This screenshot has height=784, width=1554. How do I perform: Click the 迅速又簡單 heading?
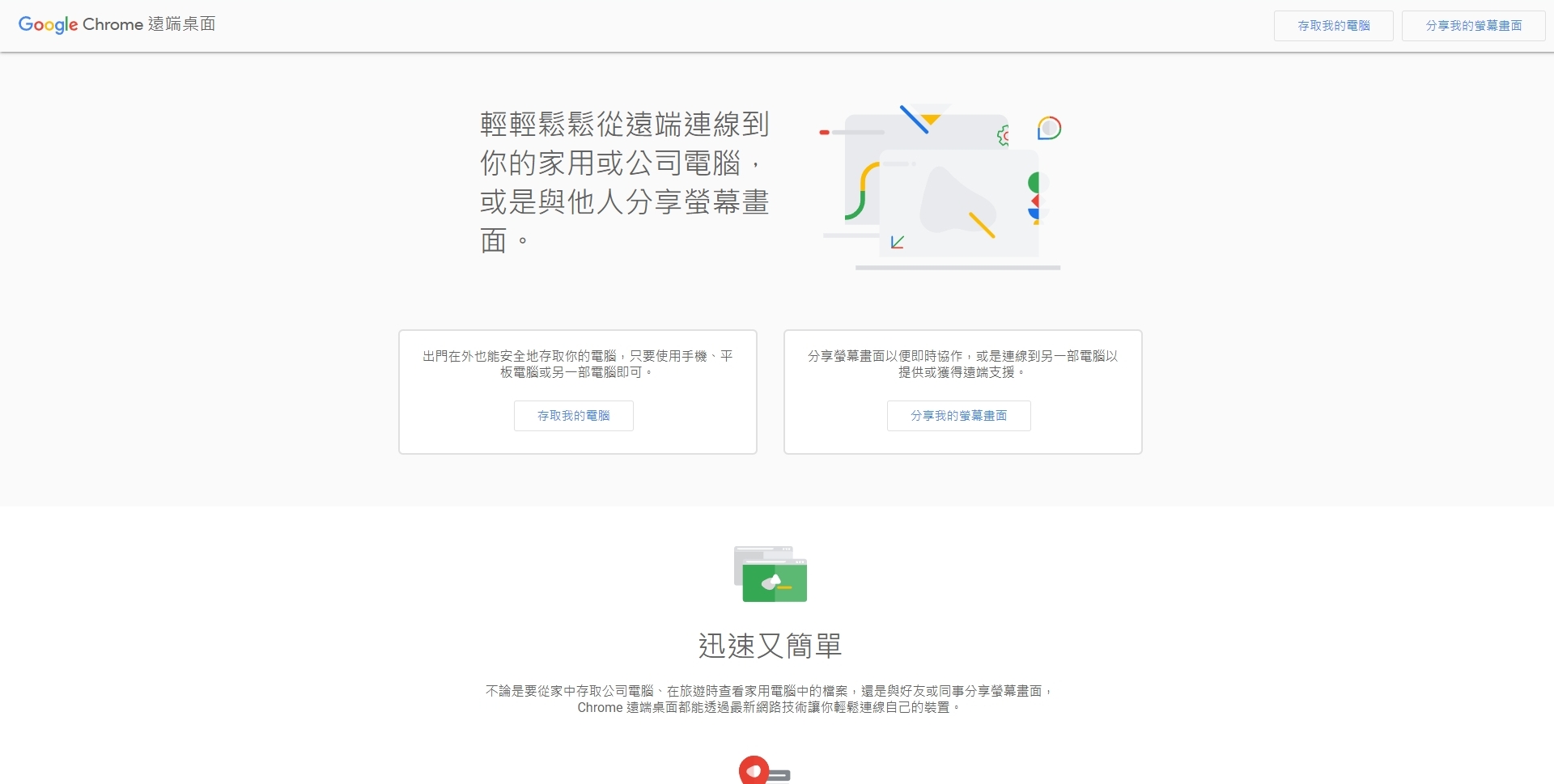tap(771, 646)
